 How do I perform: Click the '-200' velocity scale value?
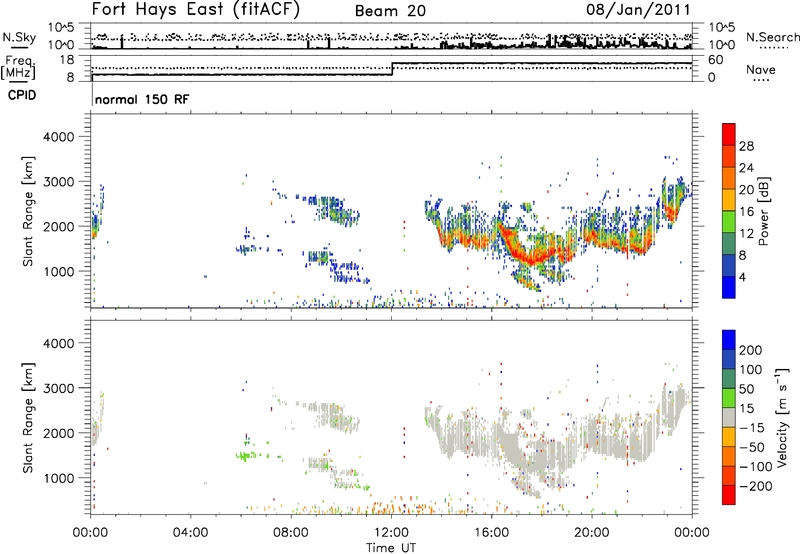click(756, 486)
